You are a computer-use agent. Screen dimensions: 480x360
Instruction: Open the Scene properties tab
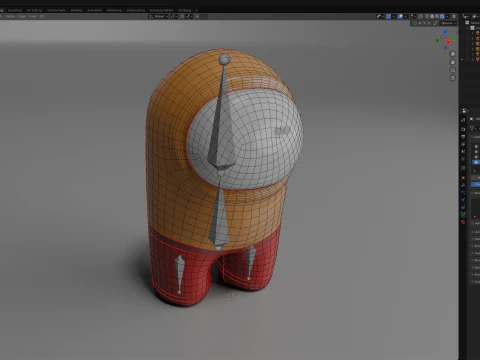coord(463,151)
